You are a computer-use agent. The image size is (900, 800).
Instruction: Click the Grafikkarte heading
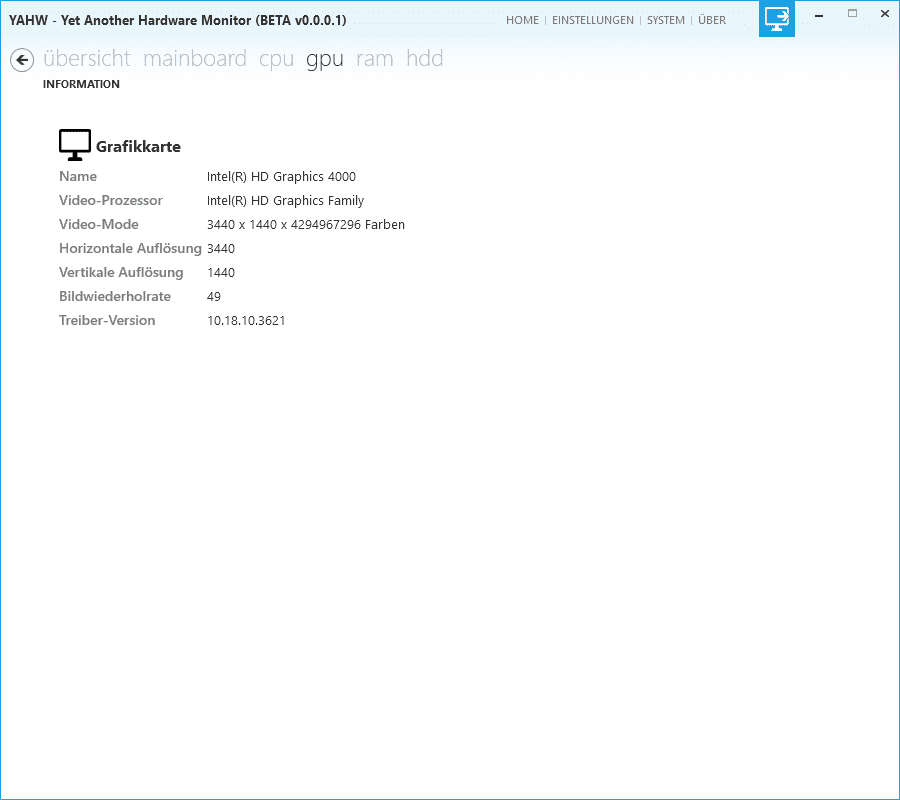point(138,147)
